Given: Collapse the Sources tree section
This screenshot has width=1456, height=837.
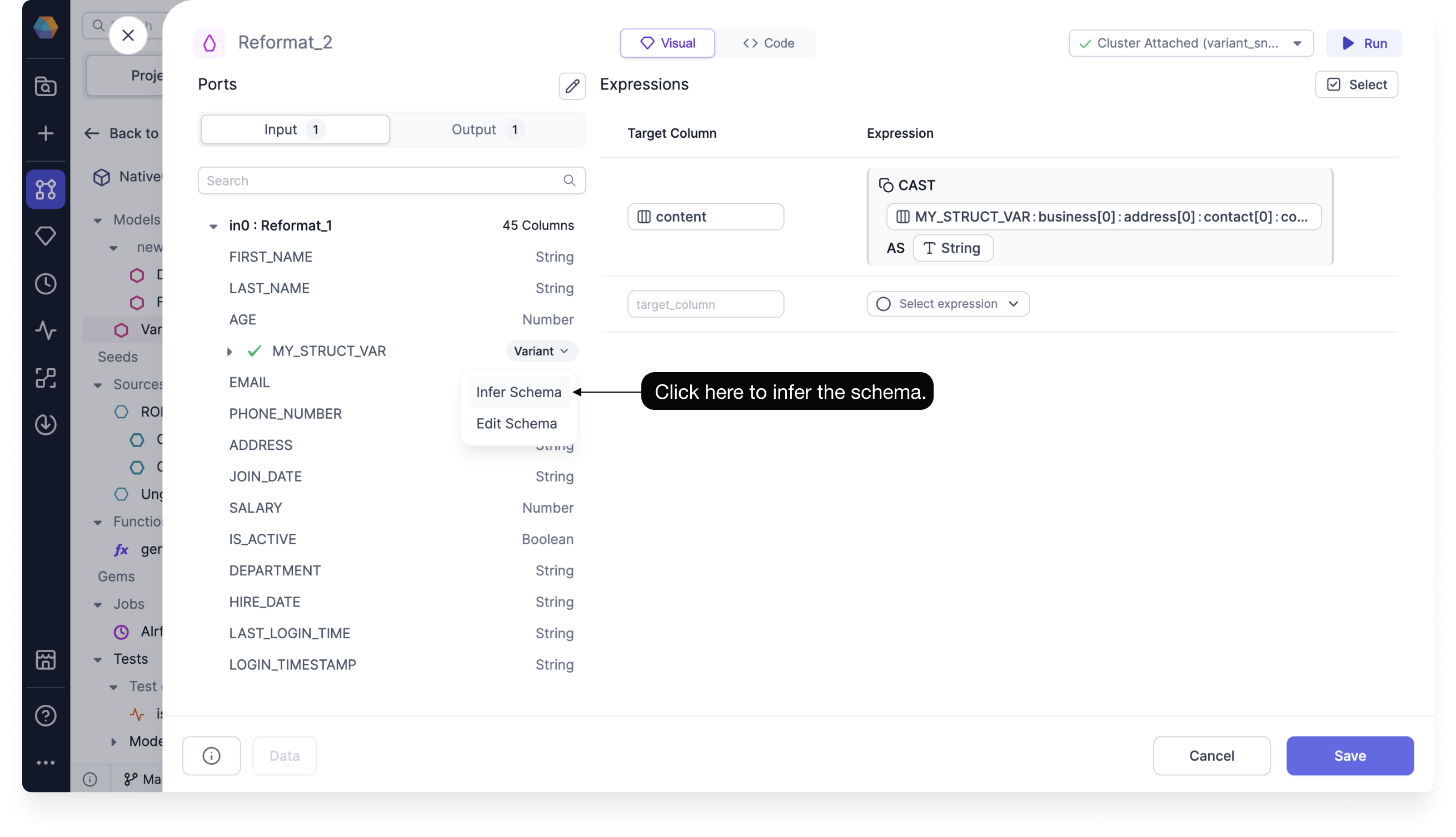Looking at the screenshot, I should (x=98, y=384).
